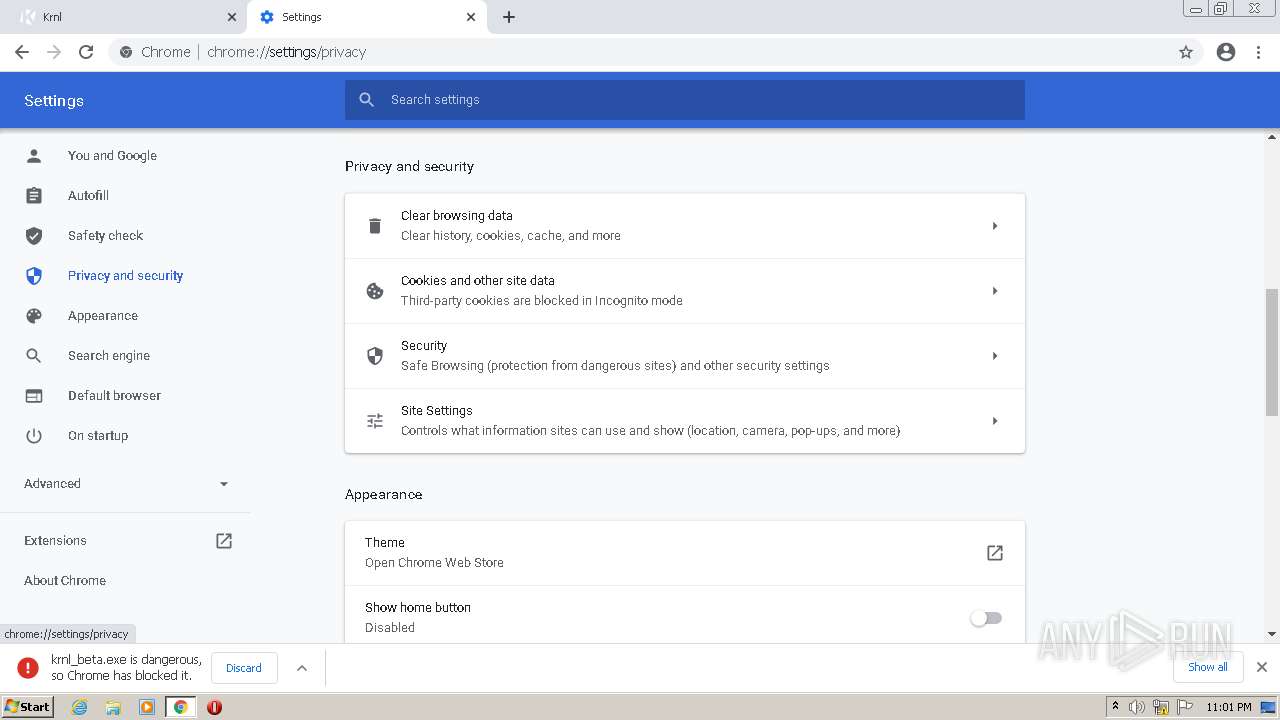This screenshot has height=720, width=1280.
Task: Show hidden system tray icons arrow
Action: 1115,706
